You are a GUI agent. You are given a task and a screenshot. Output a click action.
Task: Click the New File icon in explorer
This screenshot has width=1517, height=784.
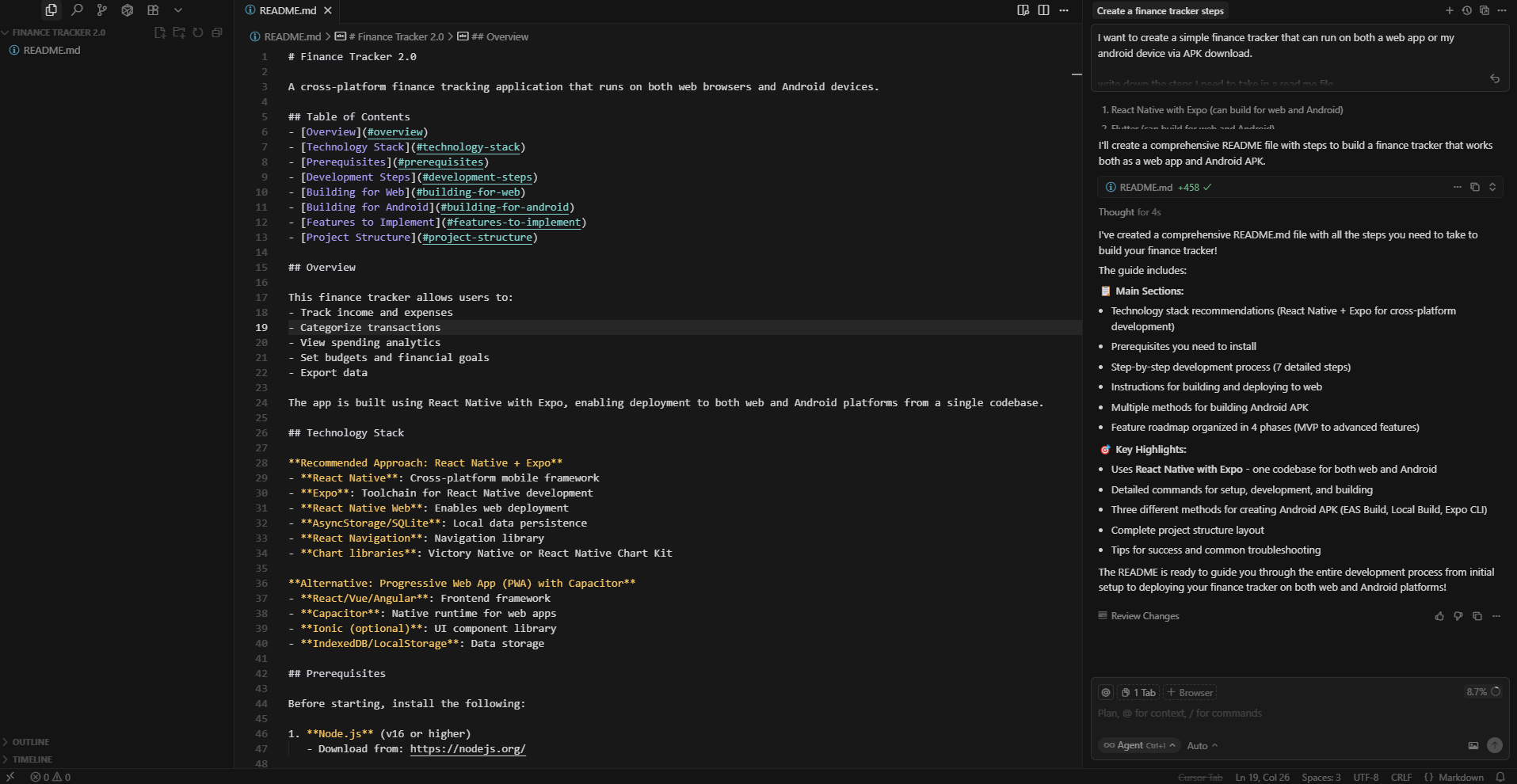pos(160,32)
